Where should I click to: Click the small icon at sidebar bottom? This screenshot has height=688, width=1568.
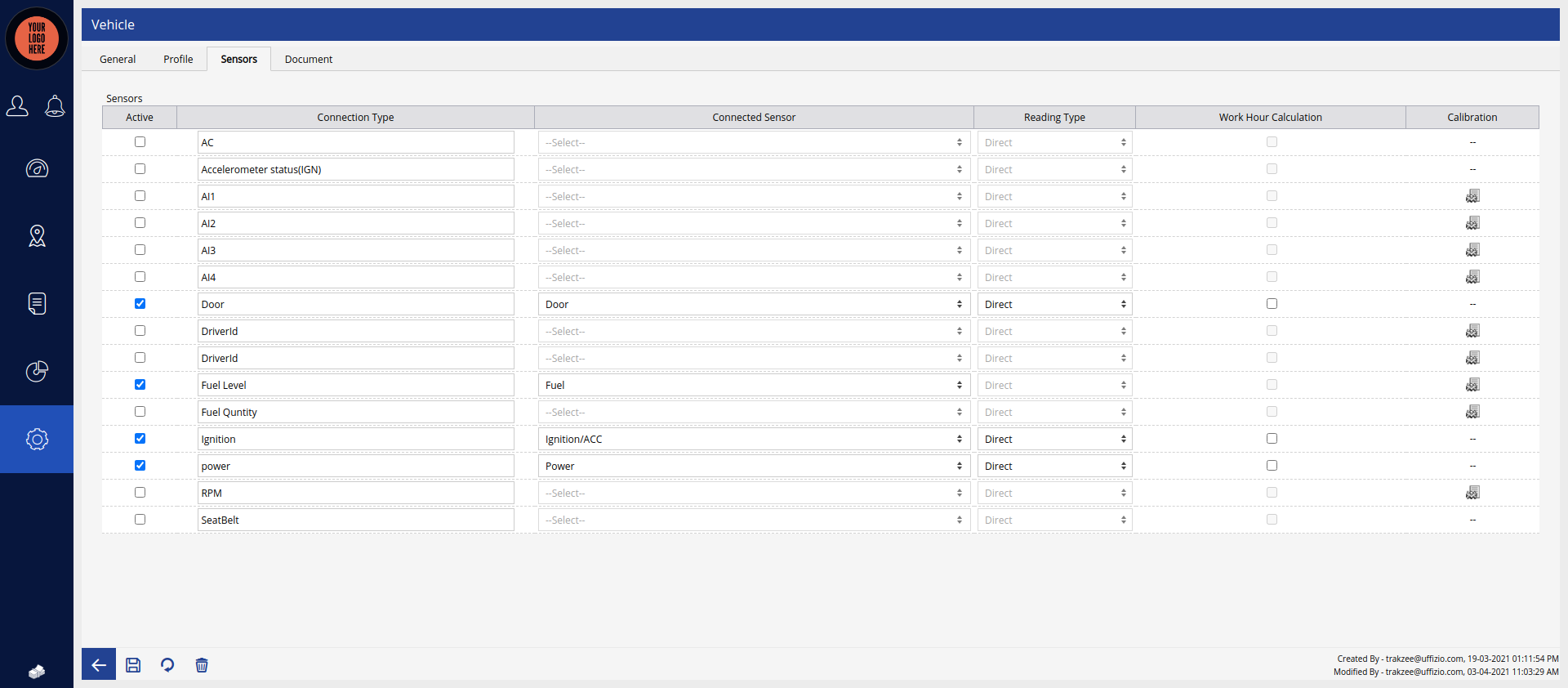pos(37,672)
